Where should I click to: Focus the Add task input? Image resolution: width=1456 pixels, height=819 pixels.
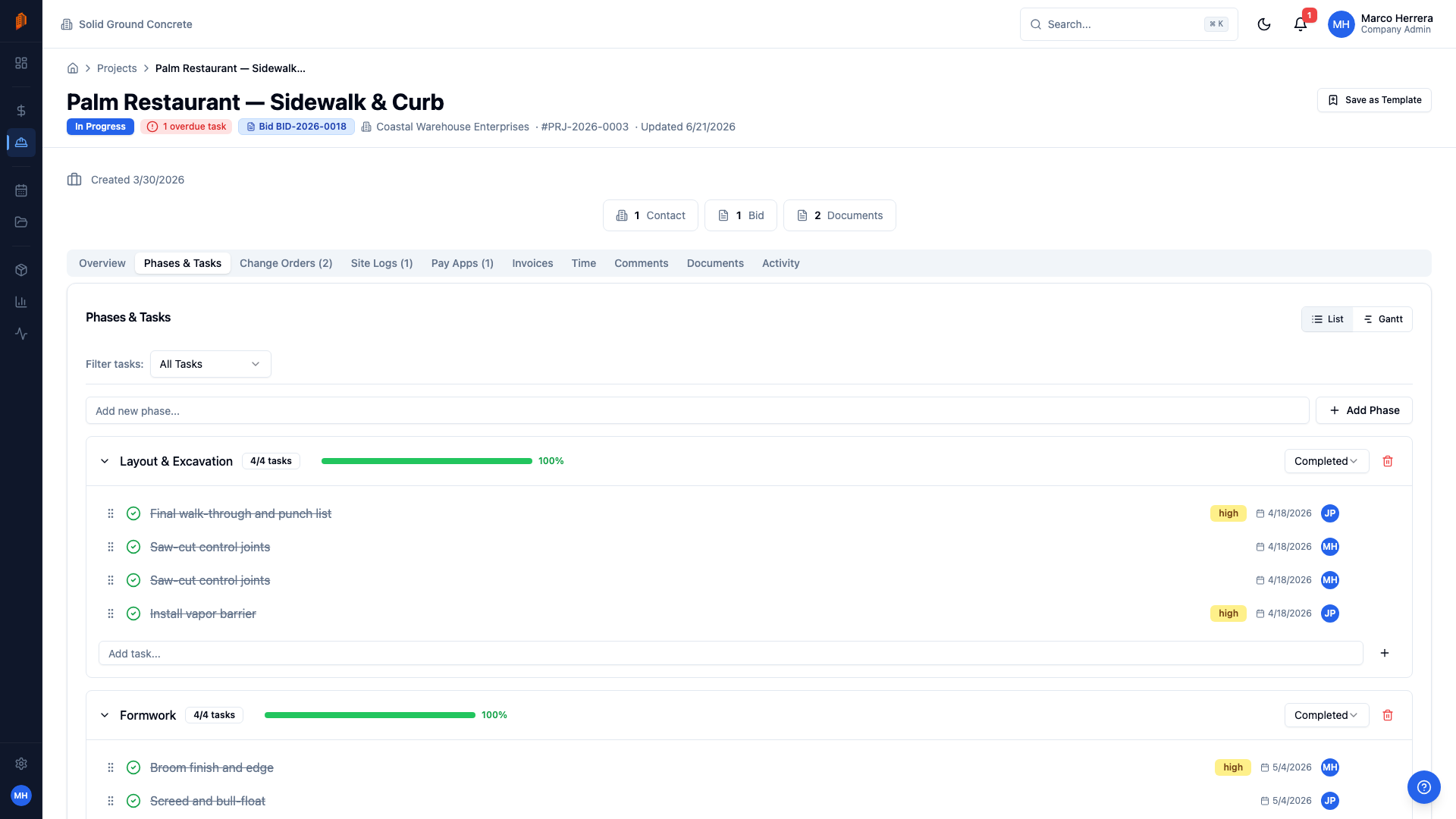click(731, 653)
